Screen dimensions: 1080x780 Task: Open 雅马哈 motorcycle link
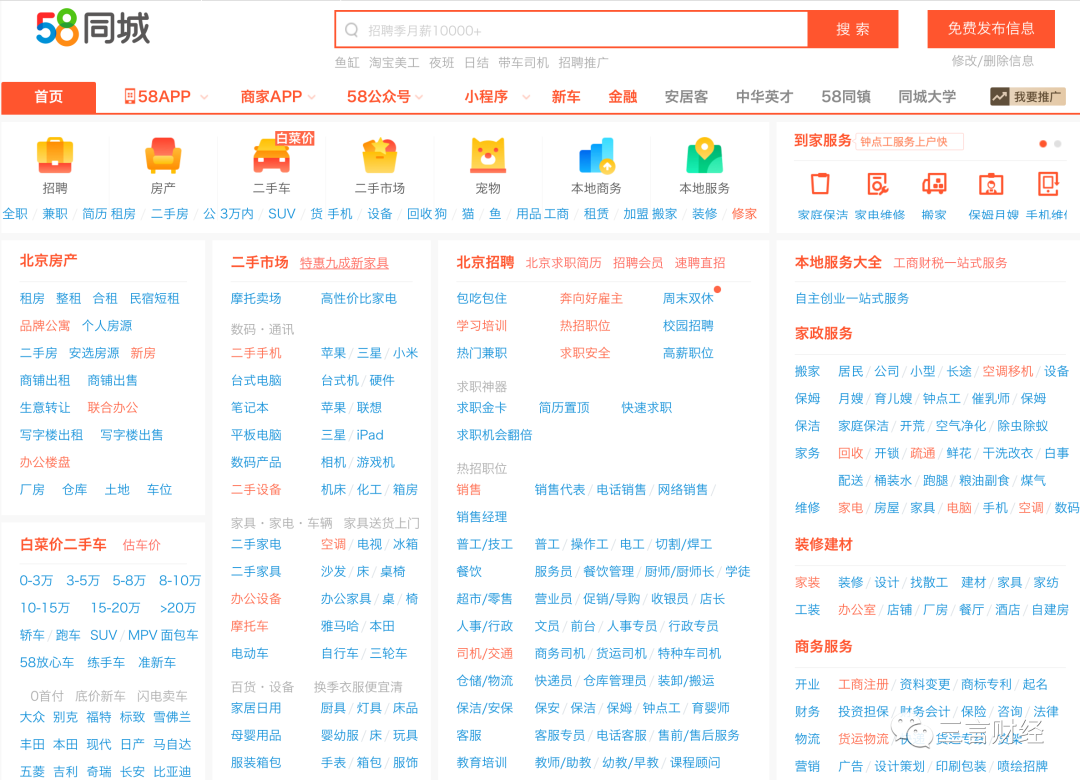[340, 626]
